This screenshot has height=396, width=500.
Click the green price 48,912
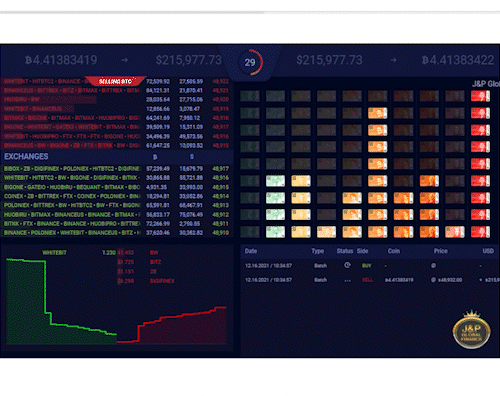coord(221,214)
